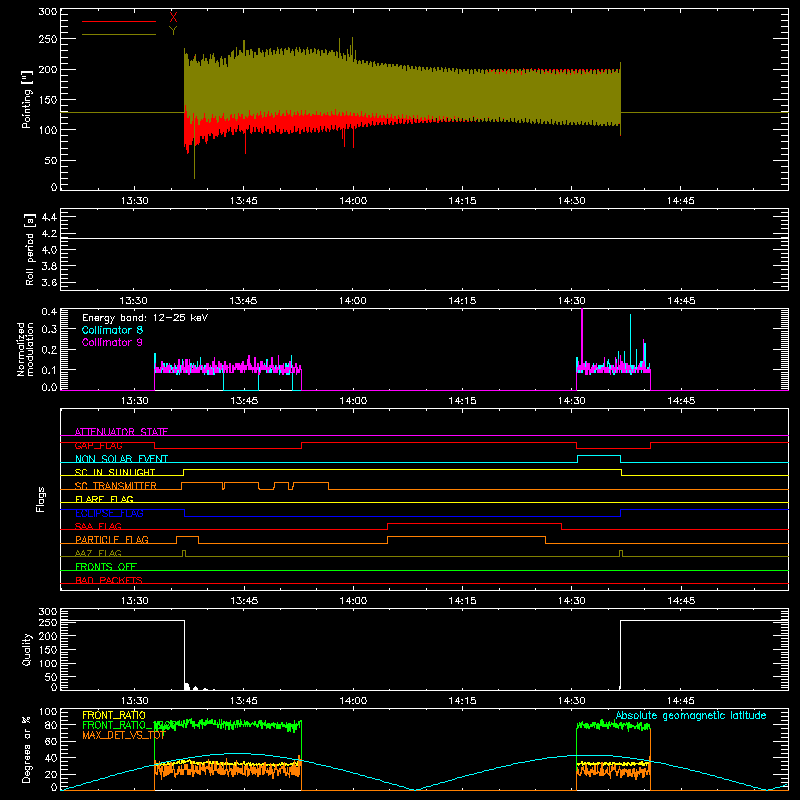The height and width of the screenshot is (800, 800).
Task: Select the SC_IN_SUNLIGHT flag label
Action: 115,472
